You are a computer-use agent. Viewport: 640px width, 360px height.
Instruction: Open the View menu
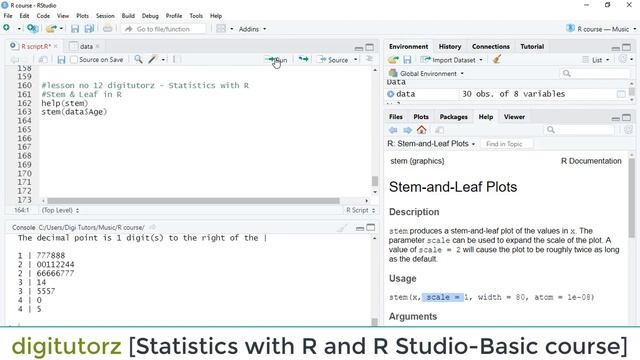coord(63,16)
